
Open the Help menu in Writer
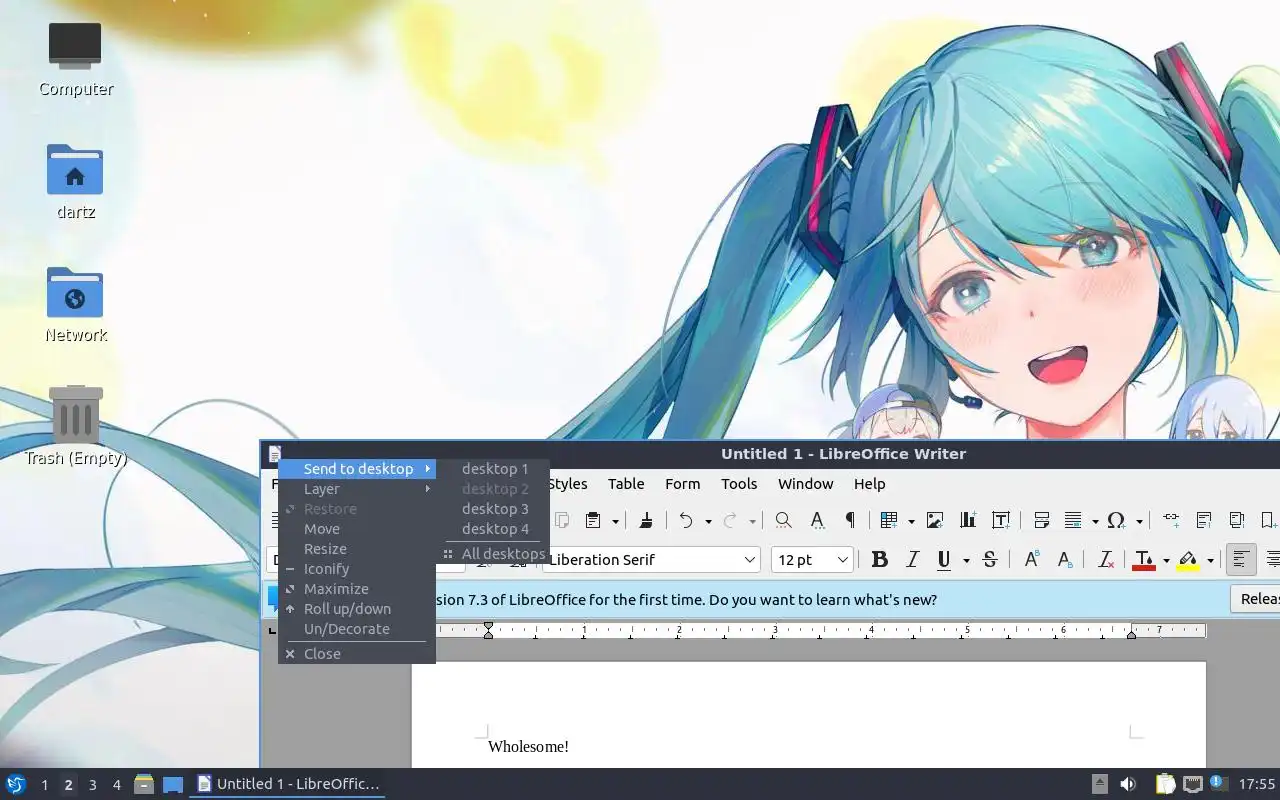(869, 484)
